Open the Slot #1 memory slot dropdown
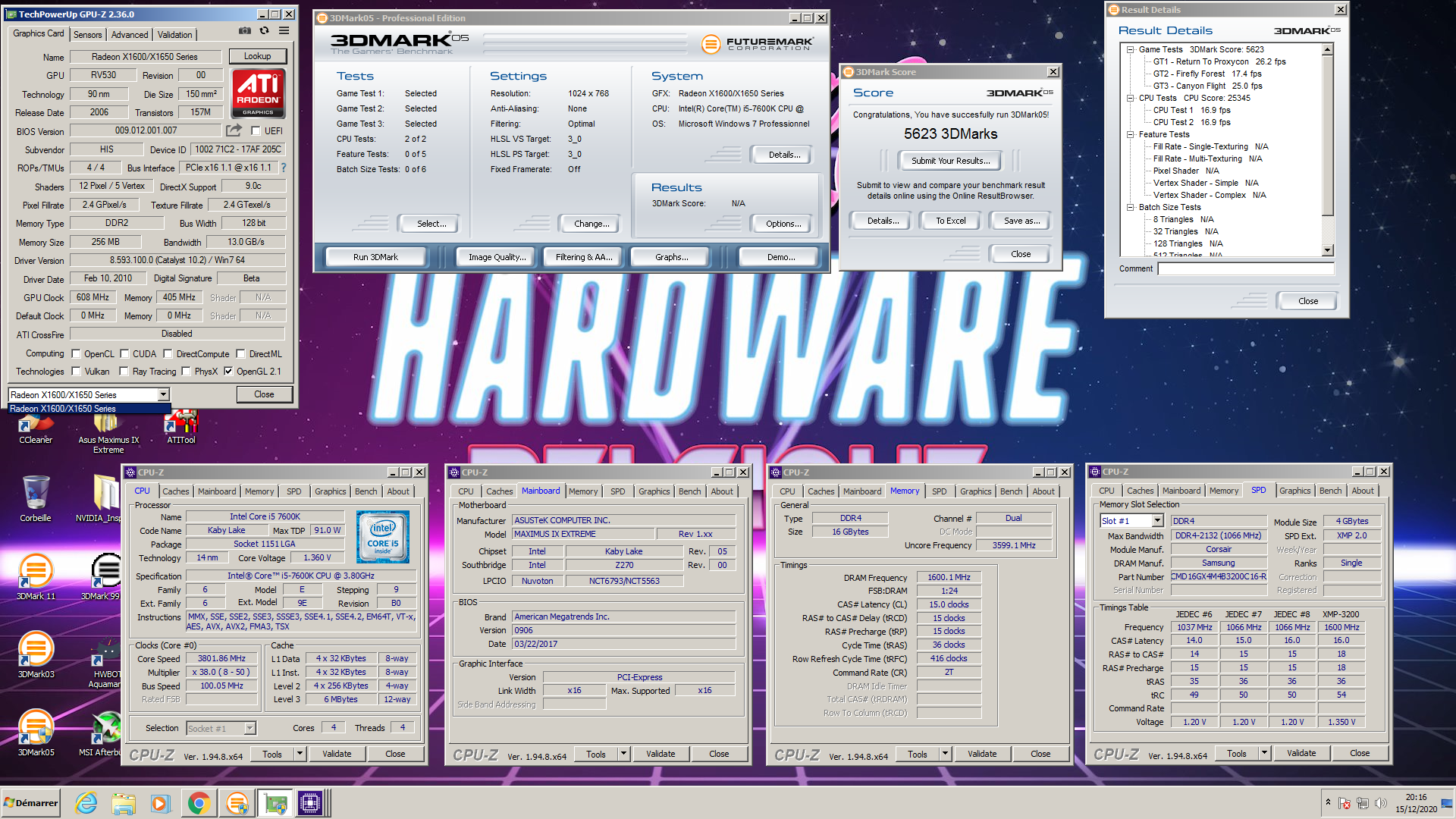 coord(1157,521)
